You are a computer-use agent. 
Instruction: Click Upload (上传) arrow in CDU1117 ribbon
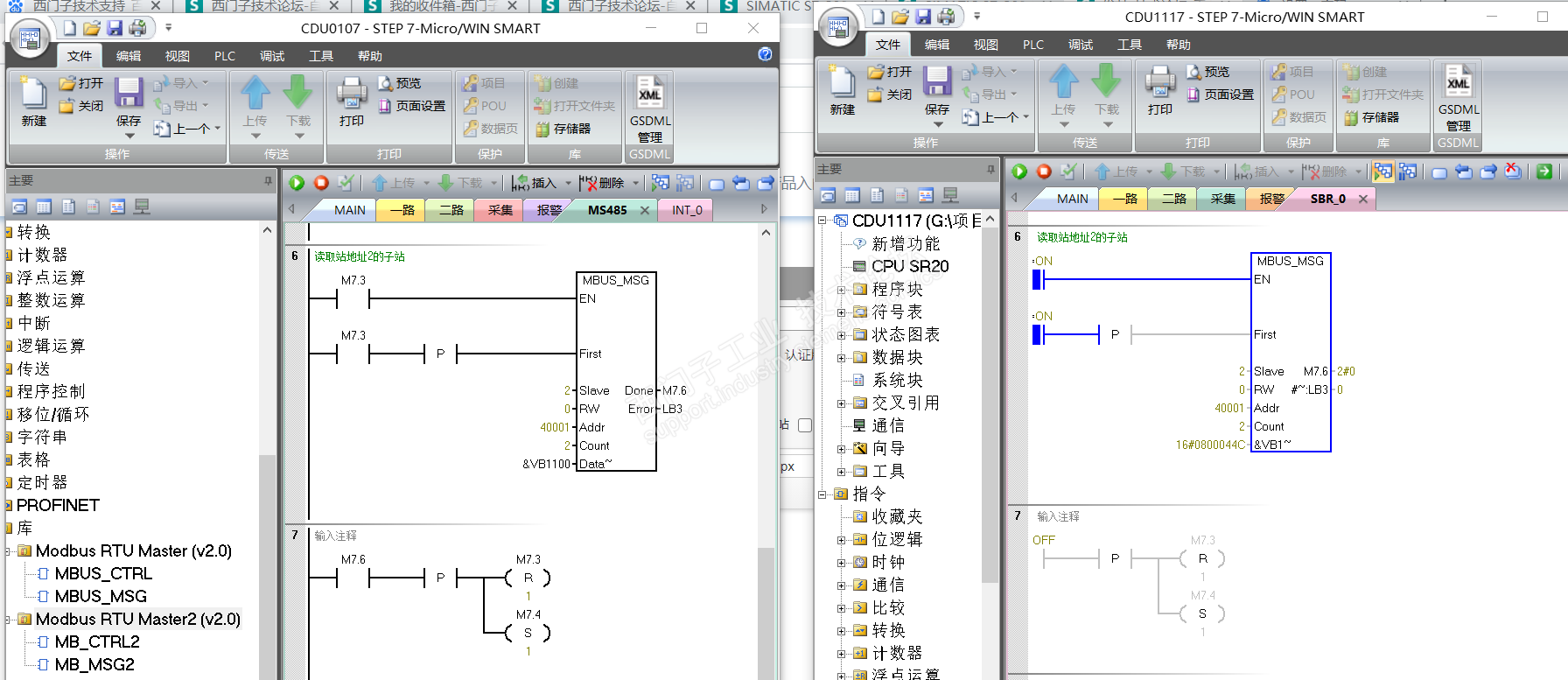pyautogui.click(x=1063, y=81)
